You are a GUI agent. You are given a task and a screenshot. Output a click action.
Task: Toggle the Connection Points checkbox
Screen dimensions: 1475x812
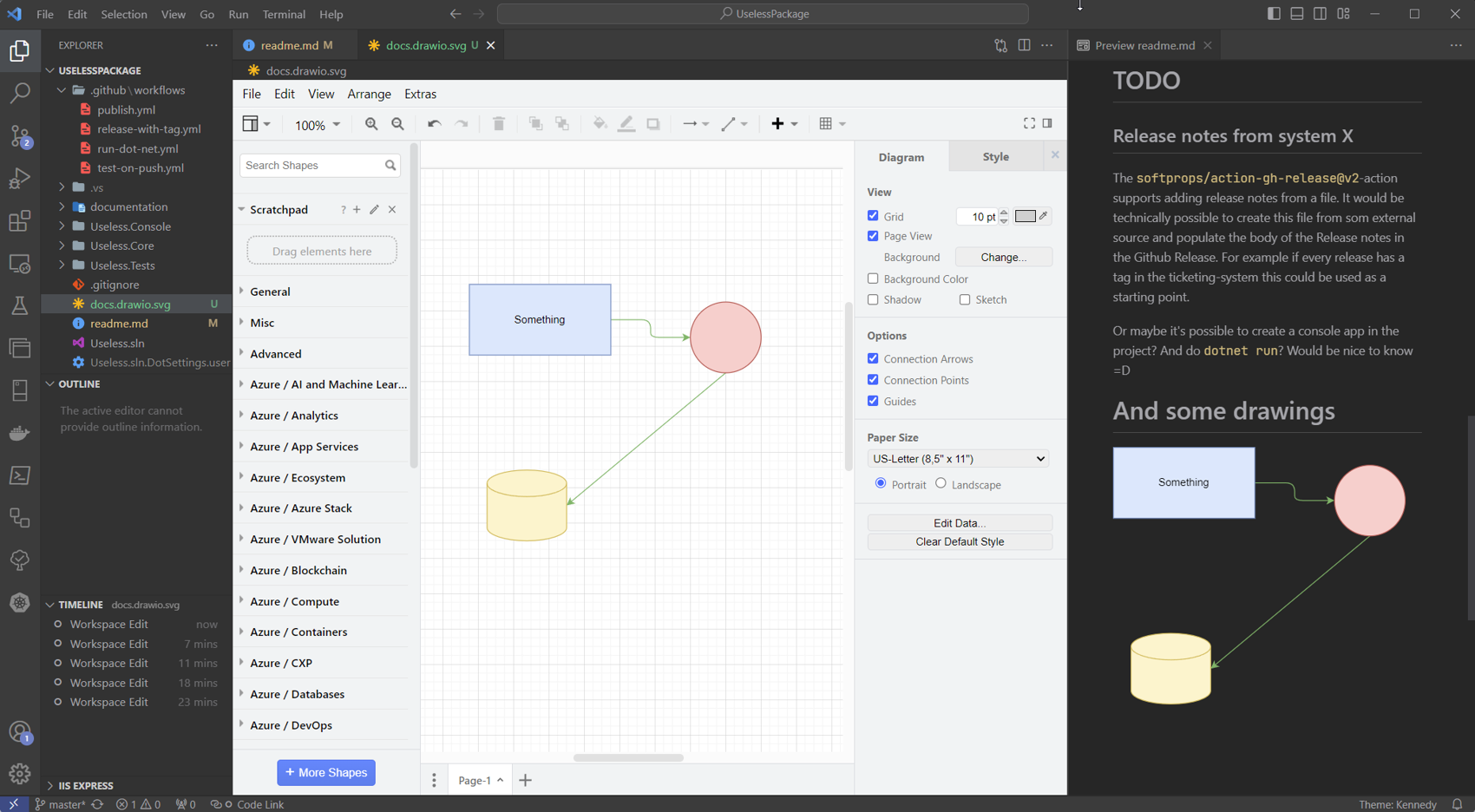pyautogui.click(x=873, y=380)
